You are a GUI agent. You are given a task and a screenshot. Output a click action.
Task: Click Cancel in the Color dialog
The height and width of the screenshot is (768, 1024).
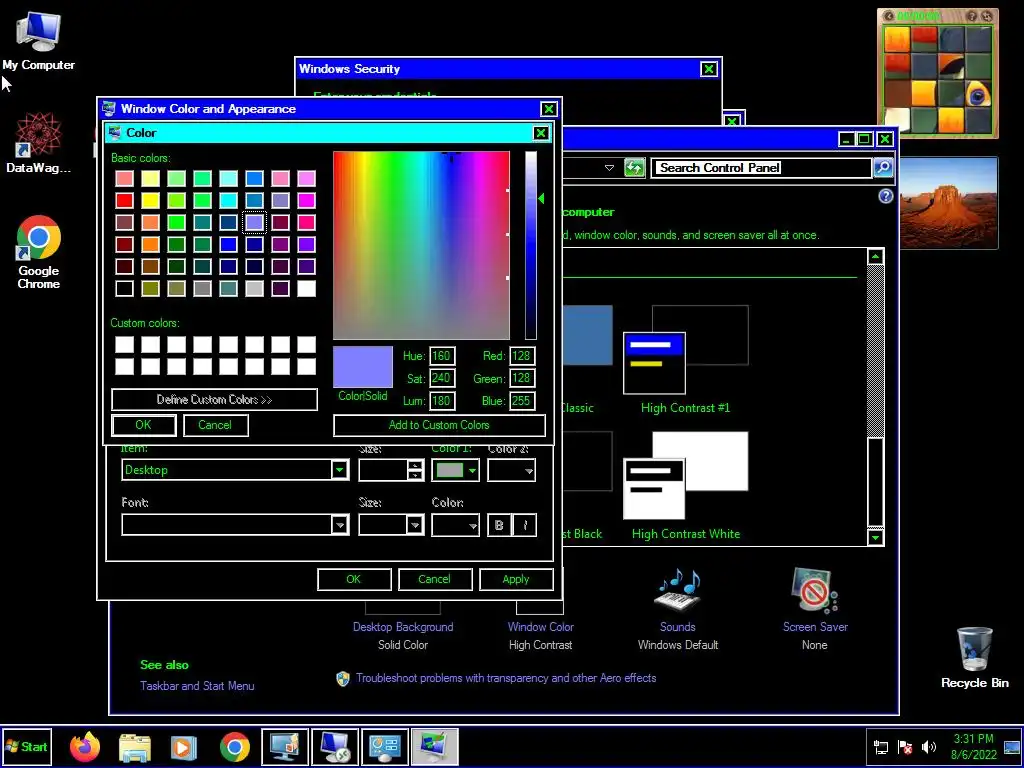tap(215, 425)
